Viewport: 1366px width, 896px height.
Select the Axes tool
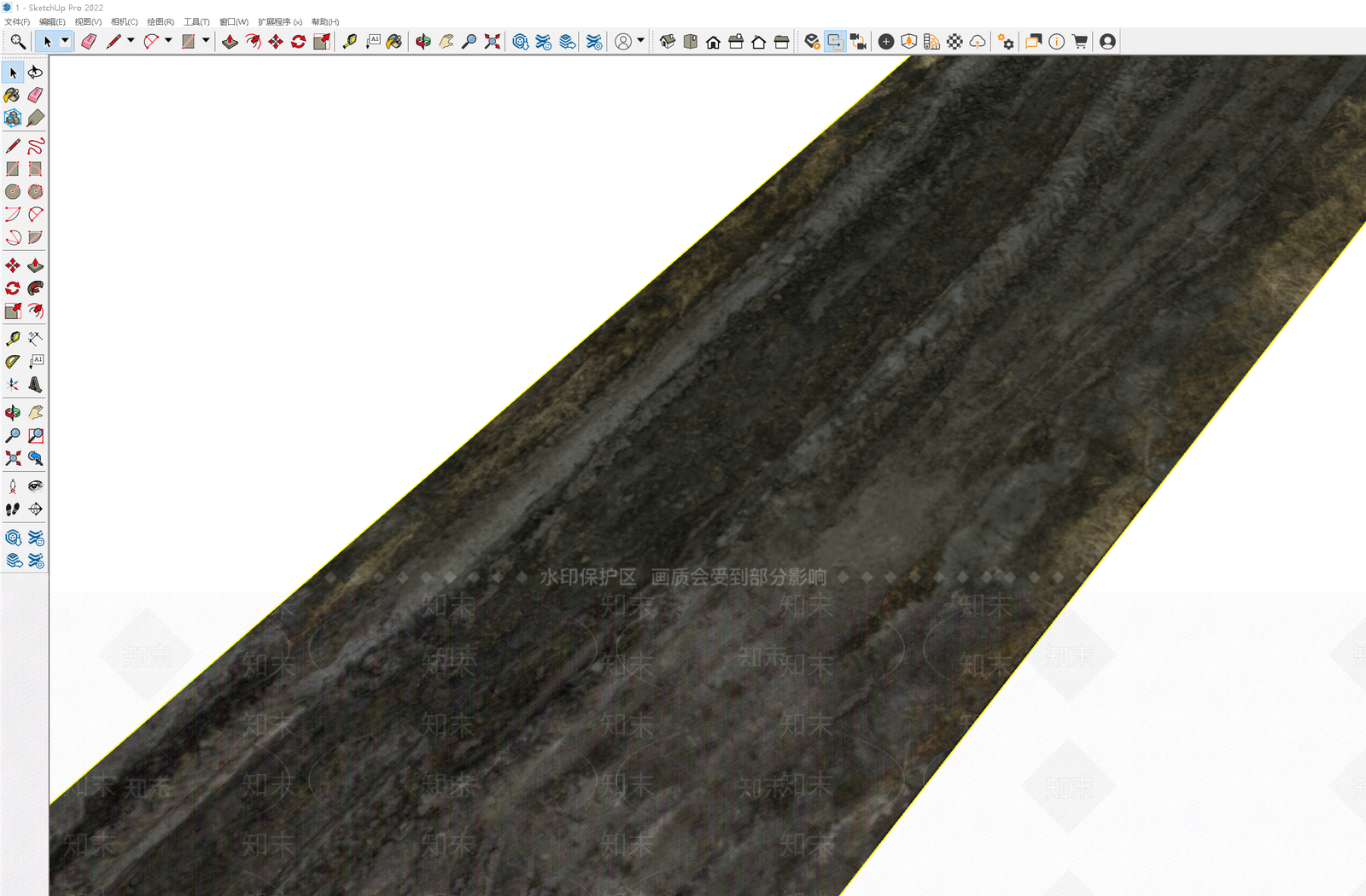[13, 385]
